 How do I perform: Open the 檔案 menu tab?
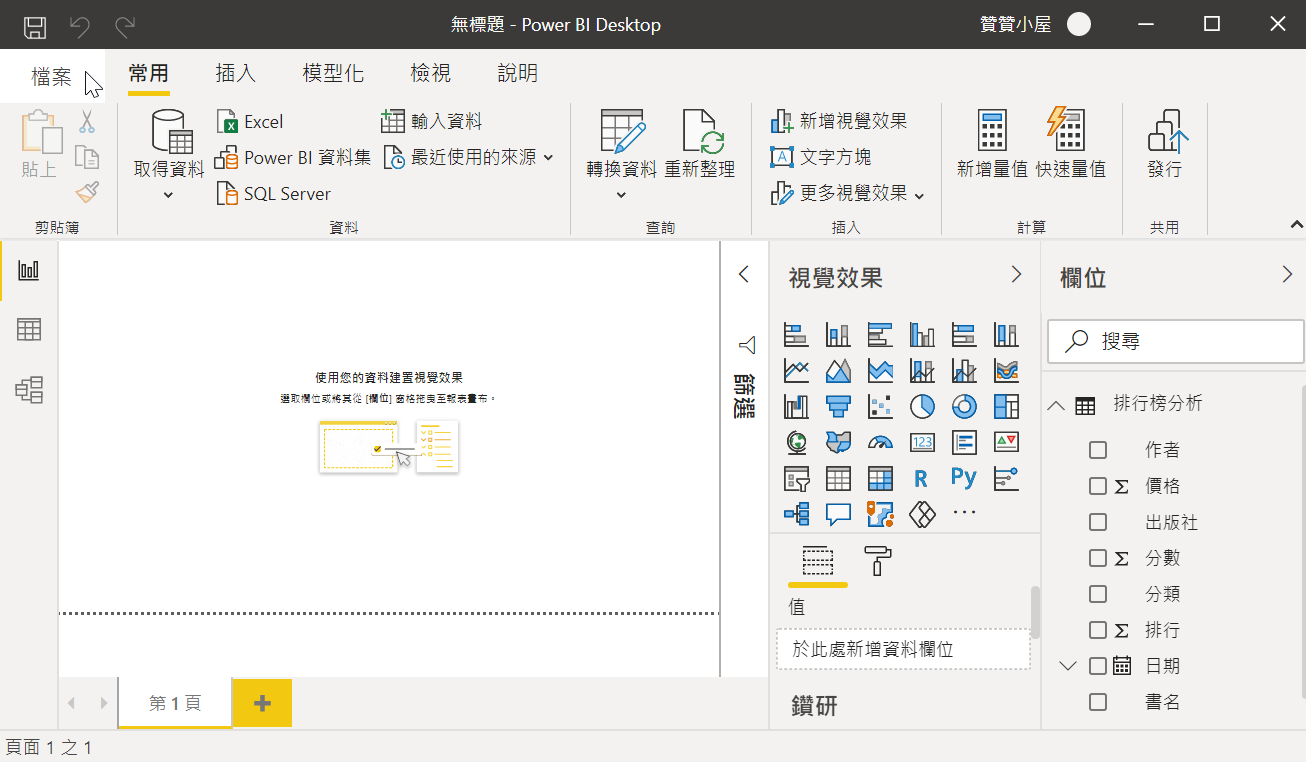pyautogui.click(x=52, y=76)
